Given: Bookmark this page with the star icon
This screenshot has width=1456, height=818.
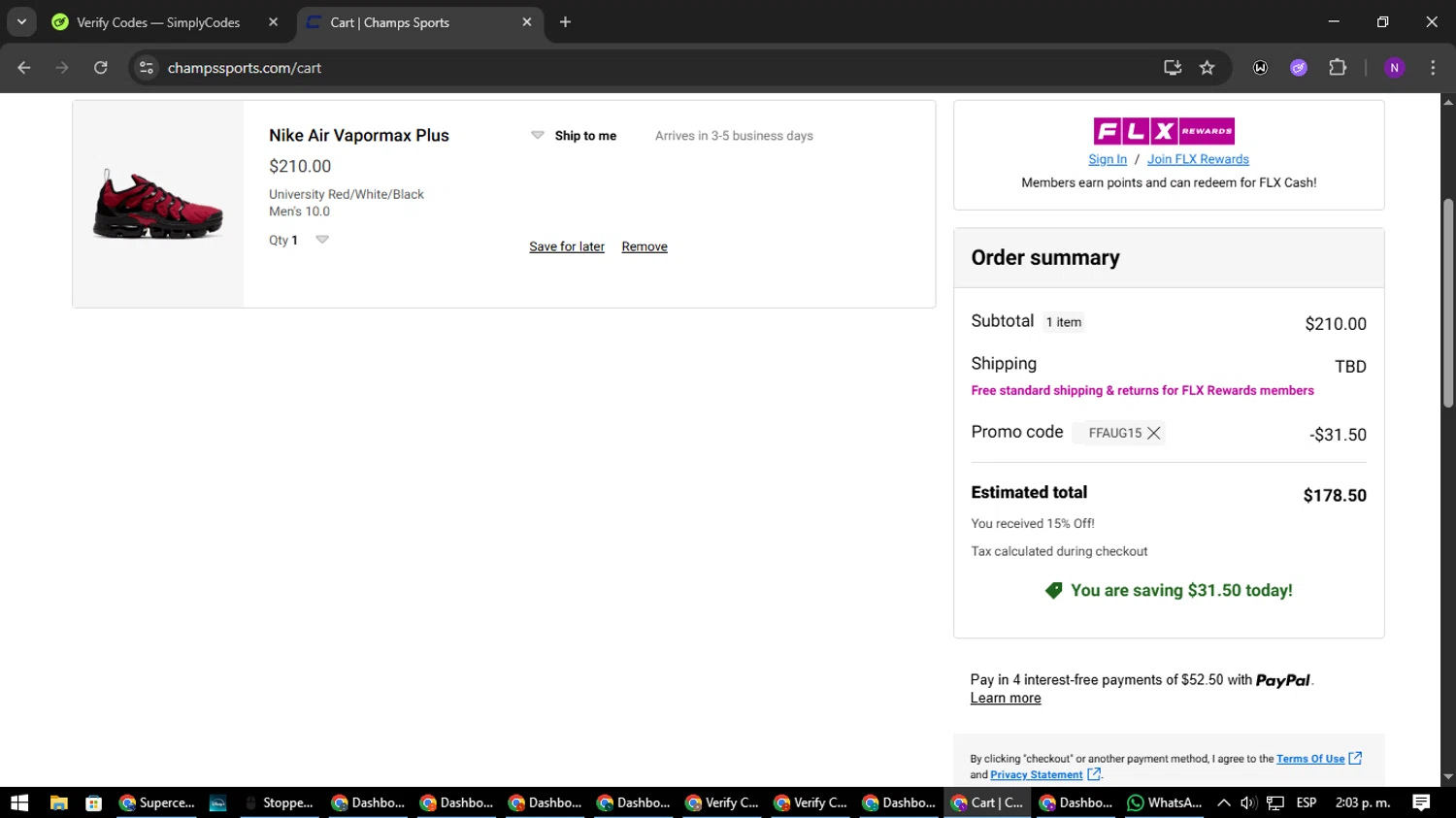Looking at the screenshot, I should pos(1207,68).
